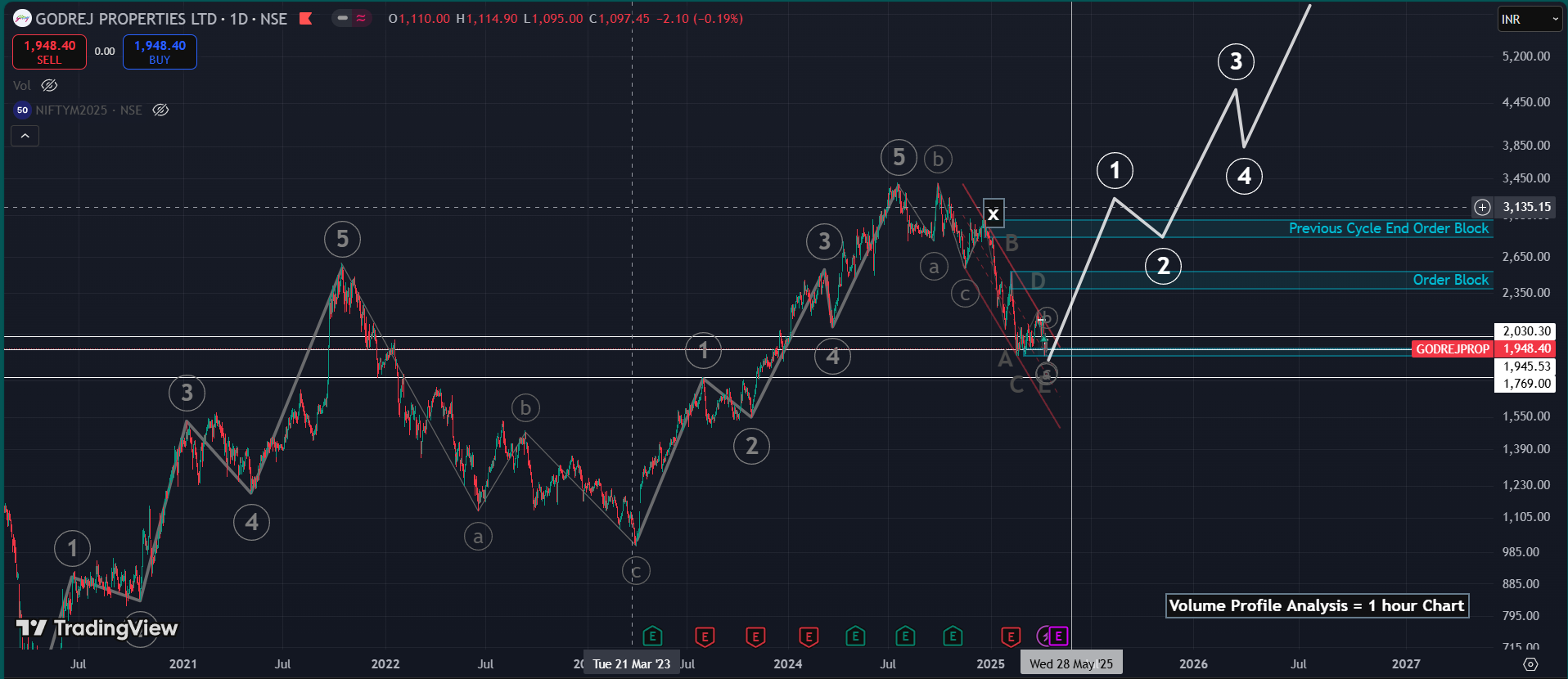This screenshot has height=679, width=1568.
Task: Click the plus icon next to 3,135.15 price
Action: pos(1482,207)
